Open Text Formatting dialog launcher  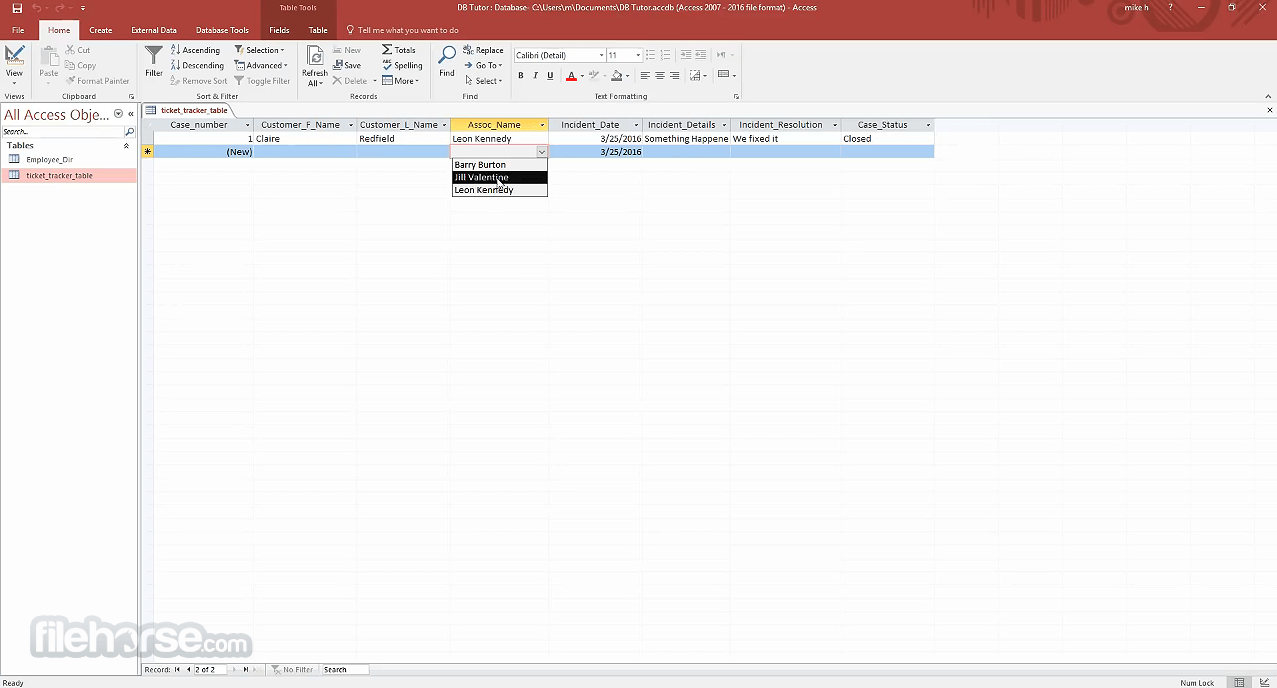click(737, 97)
